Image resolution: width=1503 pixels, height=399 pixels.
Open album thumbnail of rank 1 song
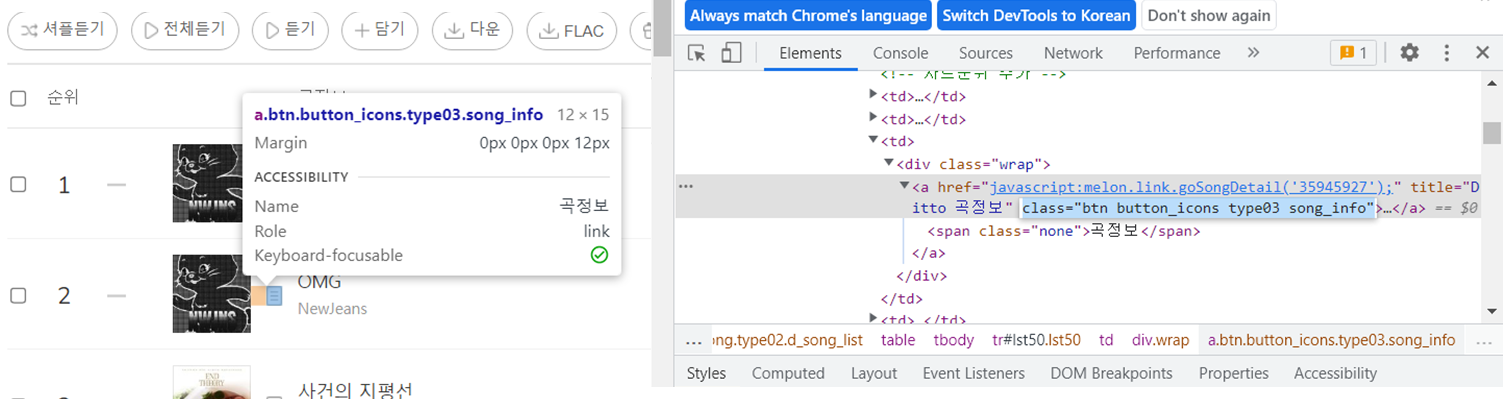pyautogui.click(x=207, y=184)
